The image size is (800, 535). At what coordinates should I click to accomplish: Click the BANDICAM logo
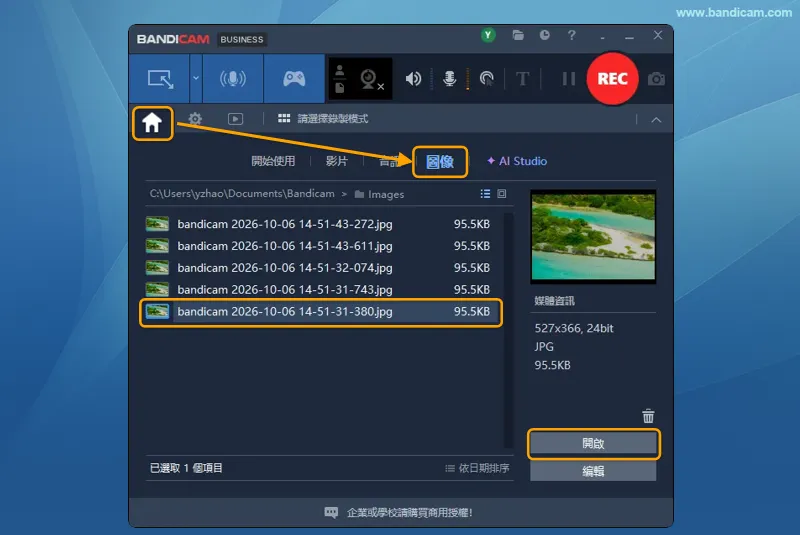173,39
